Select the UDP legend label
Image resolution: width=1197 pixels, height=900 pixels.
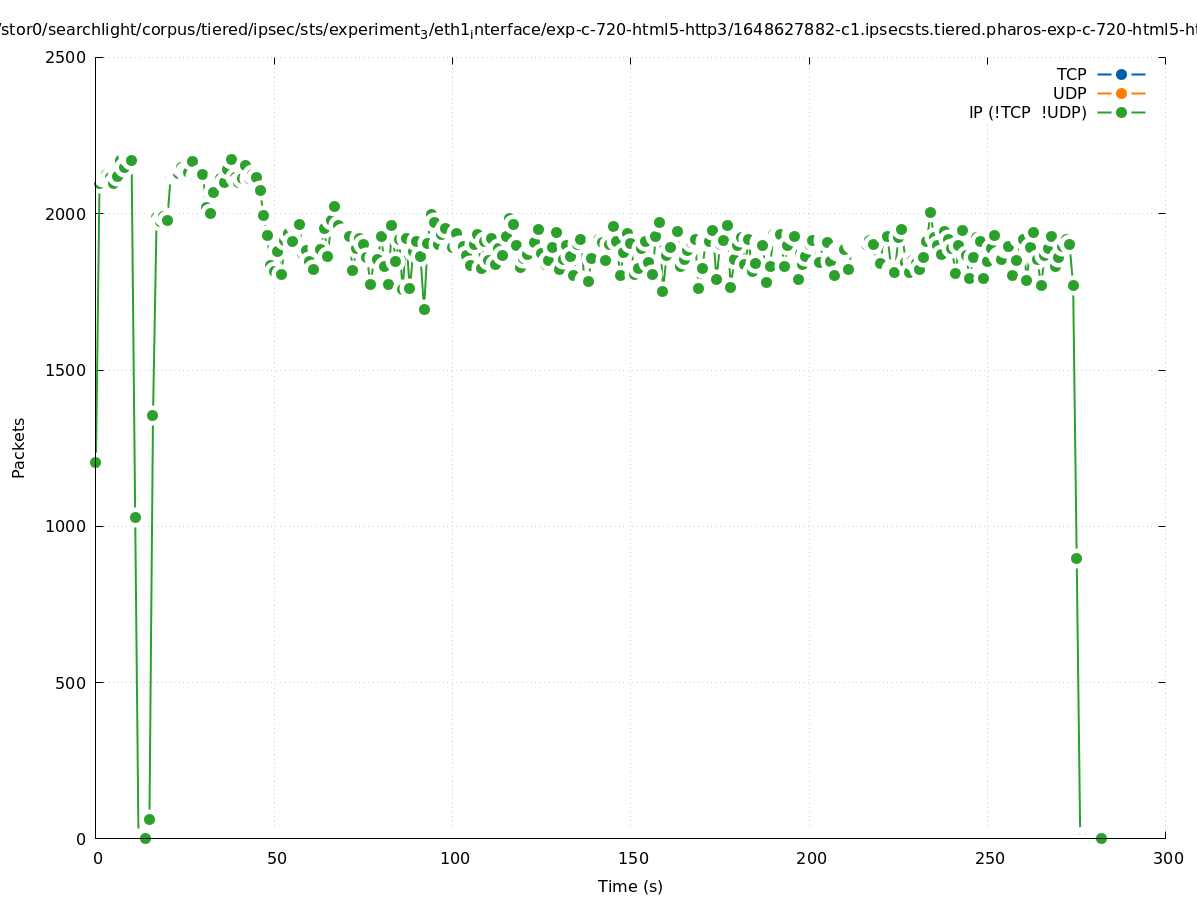coord(1069,93)
